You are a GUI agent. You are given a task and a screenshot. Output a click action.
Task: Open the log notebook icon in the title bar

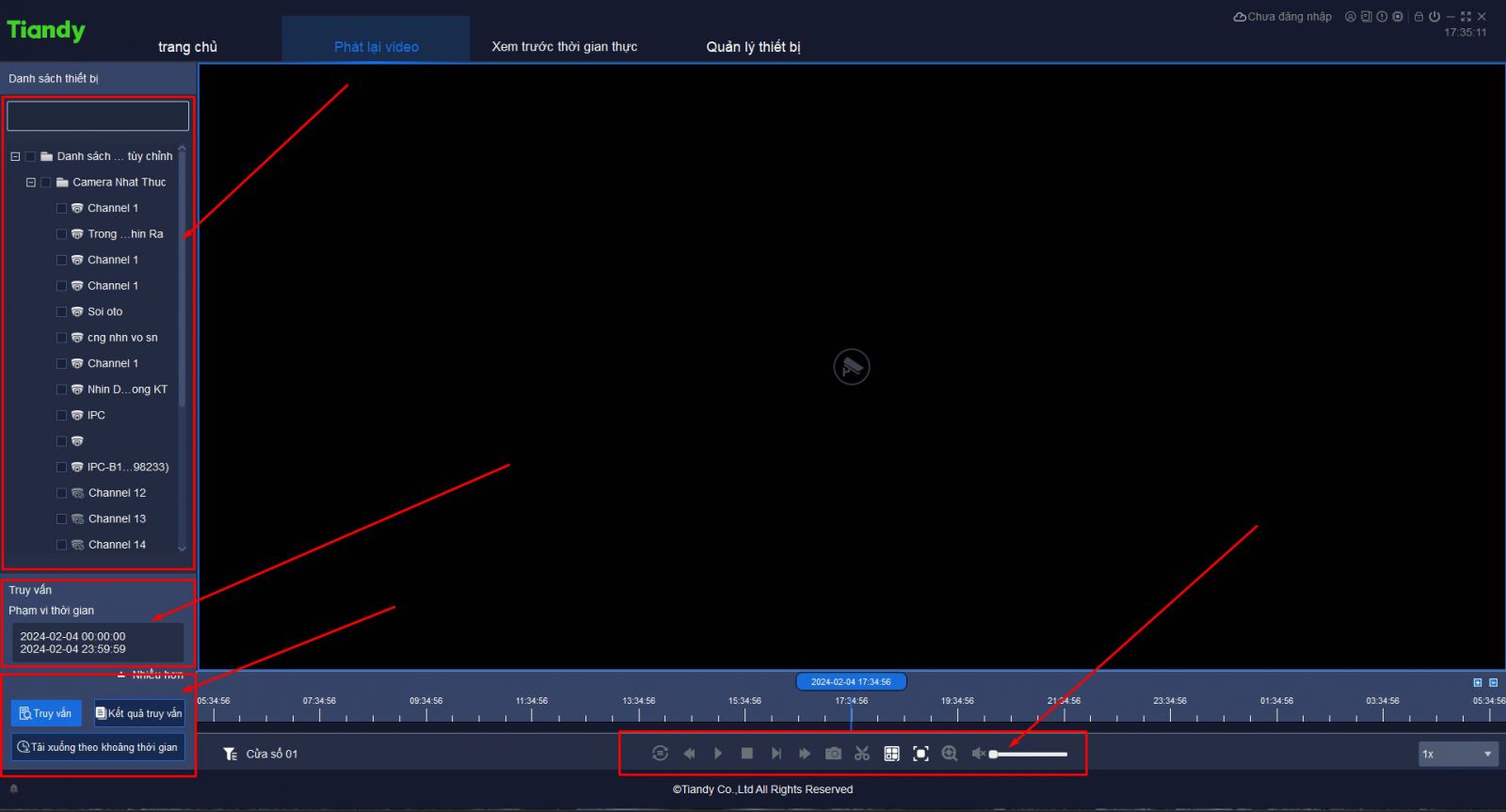tap(1366, 16)
